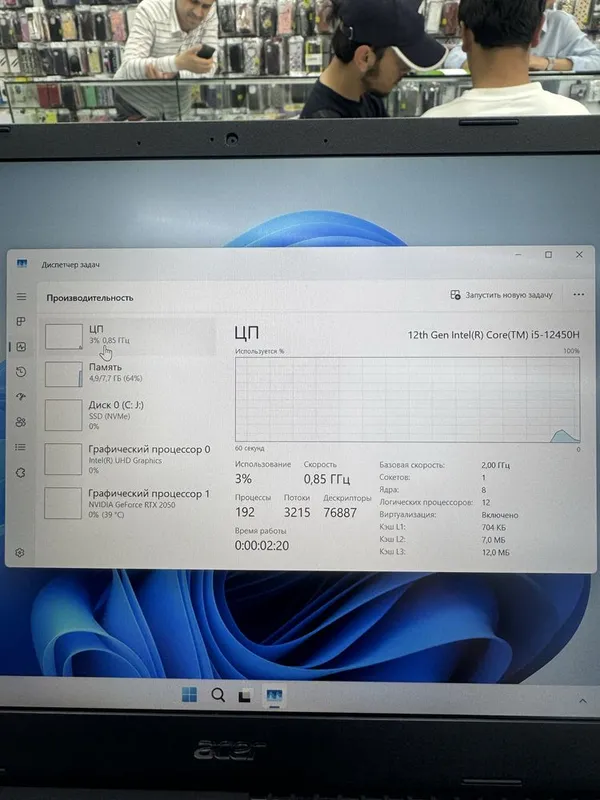Click the Память mini graph thumbnail
This screenshot has height=800, width=600.
click(64, 374)
